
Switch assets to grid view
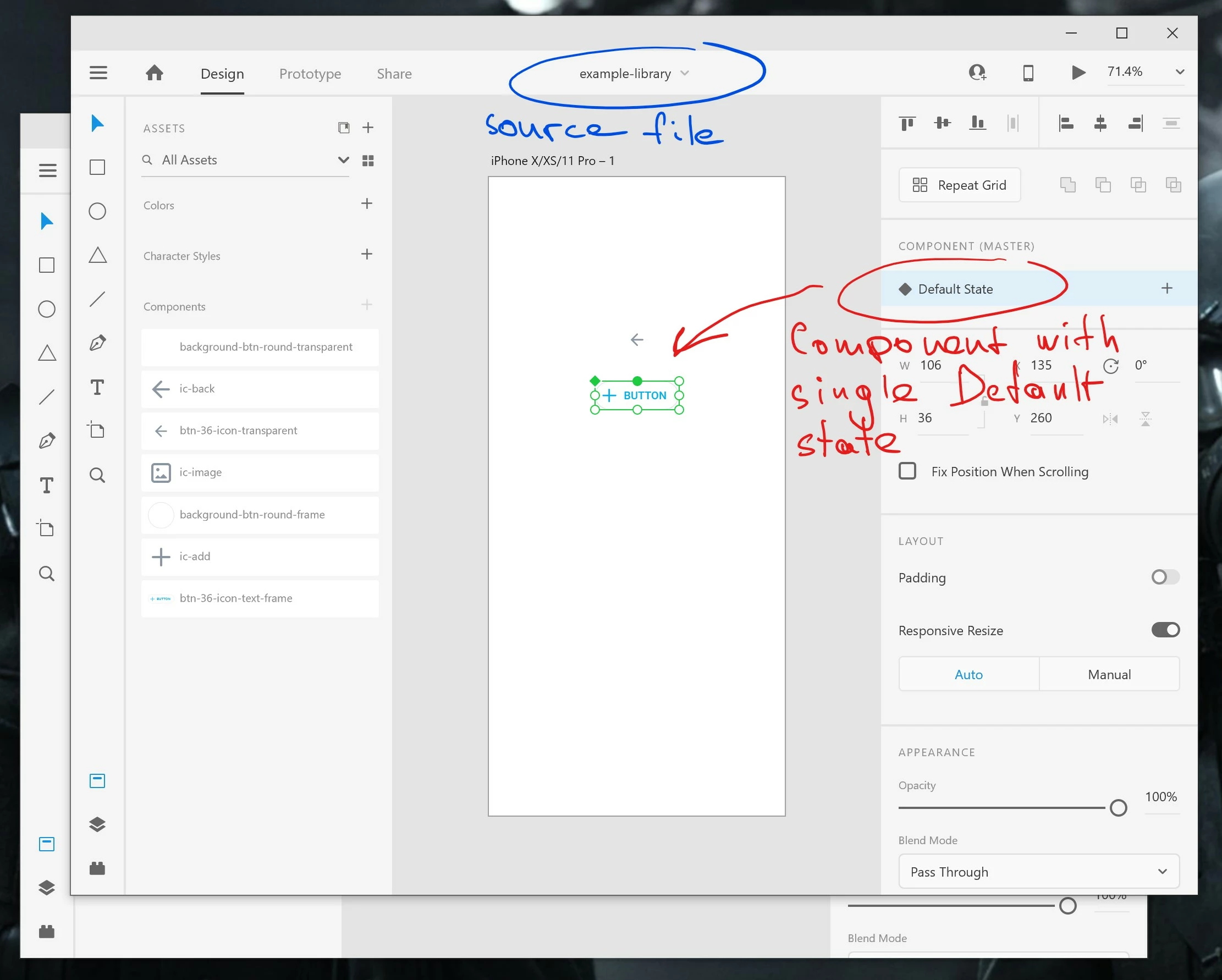[368, 161]
